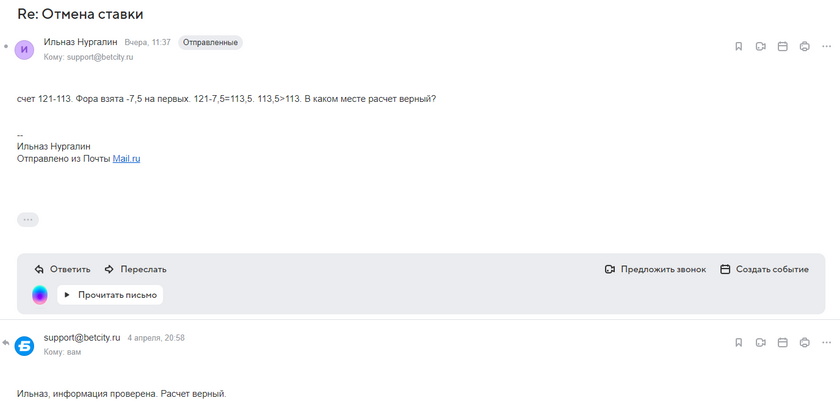Click video call icon on betcity email
This screenshot has height=414, width=840.
(760, 342)
